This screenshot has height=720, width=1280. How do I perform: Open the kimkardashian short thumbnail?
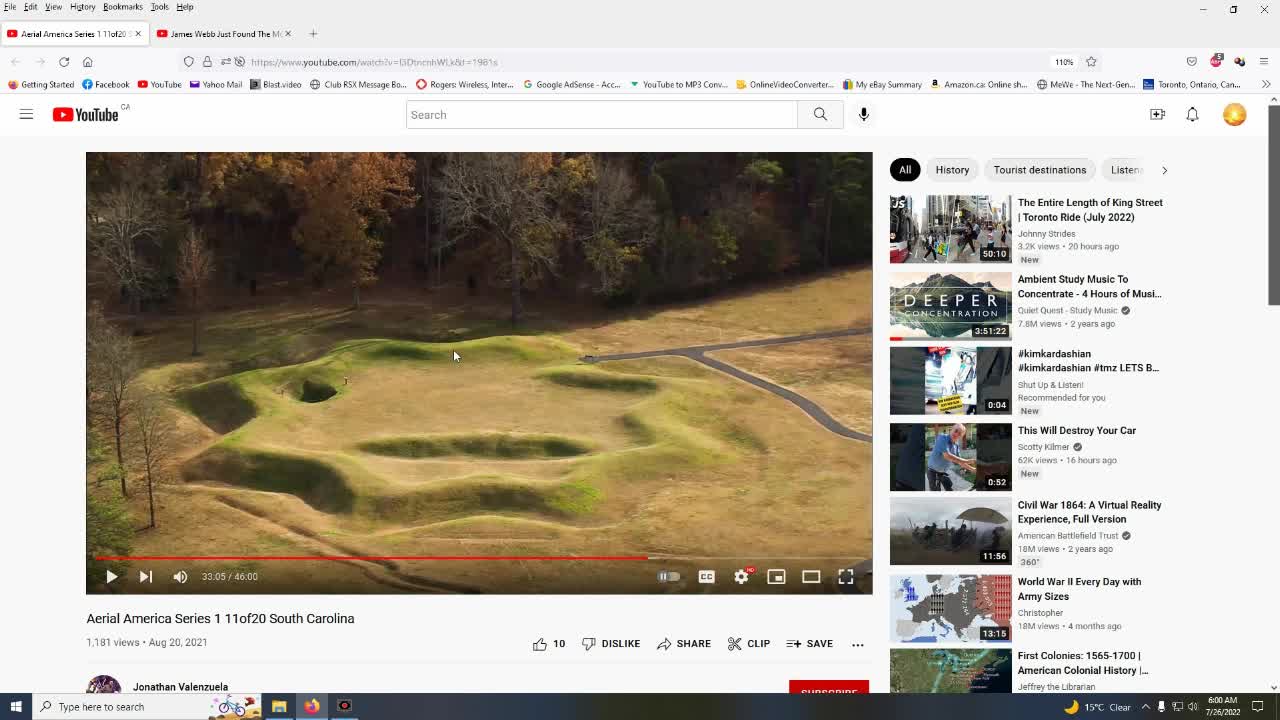[x=950, y=381]
